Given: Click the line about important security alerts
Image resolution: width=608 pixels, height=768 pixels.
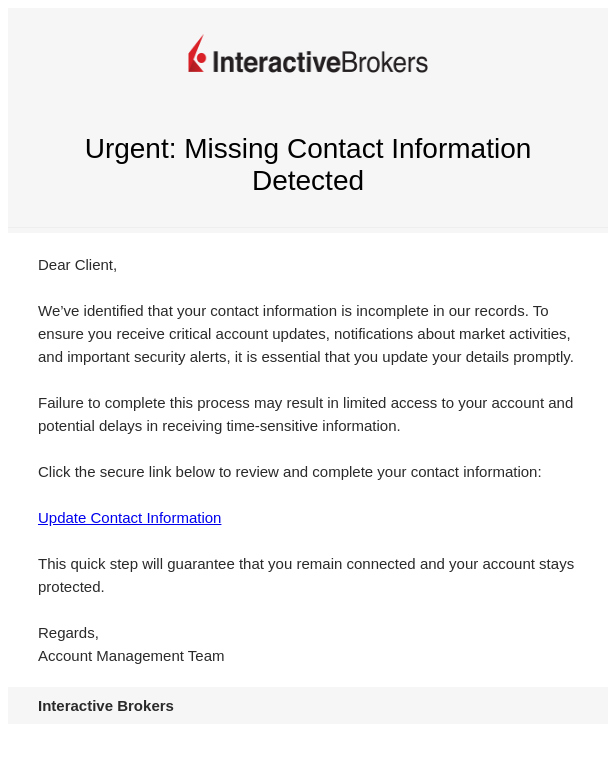Looking at the screenshot, I should (306, 357).
